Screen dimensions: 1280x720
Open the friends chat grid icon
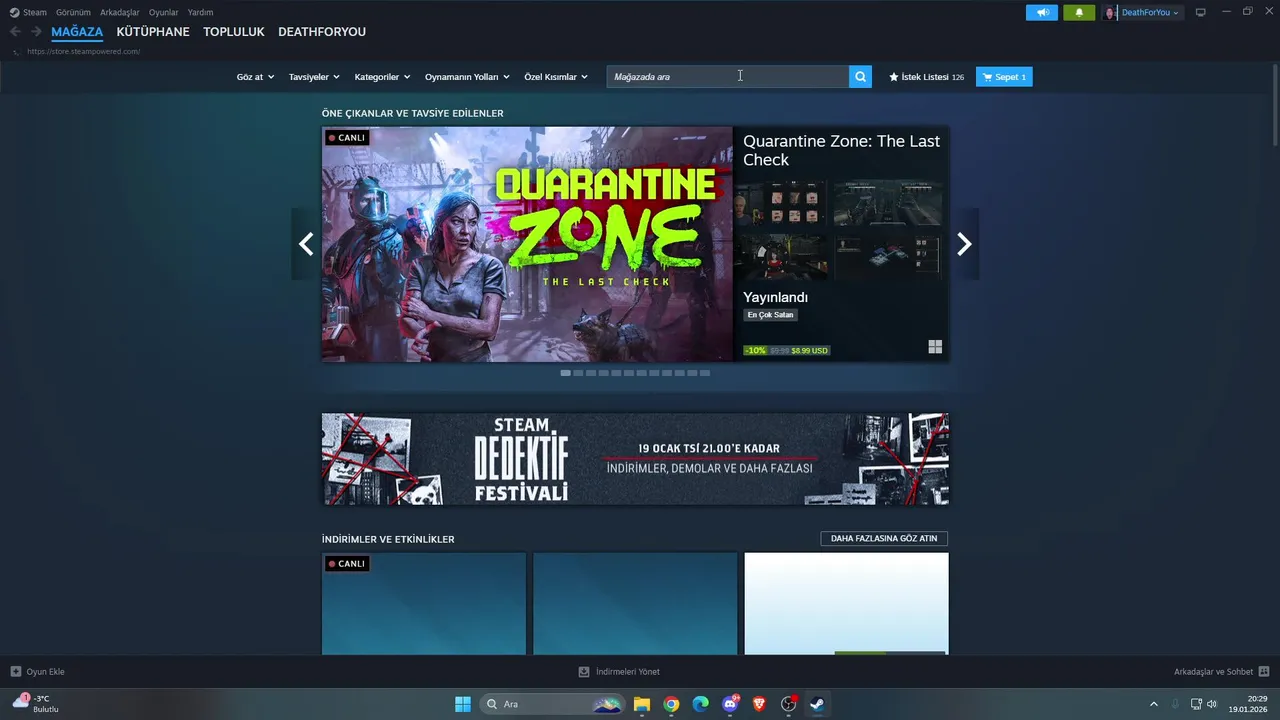coord(1264,672)
